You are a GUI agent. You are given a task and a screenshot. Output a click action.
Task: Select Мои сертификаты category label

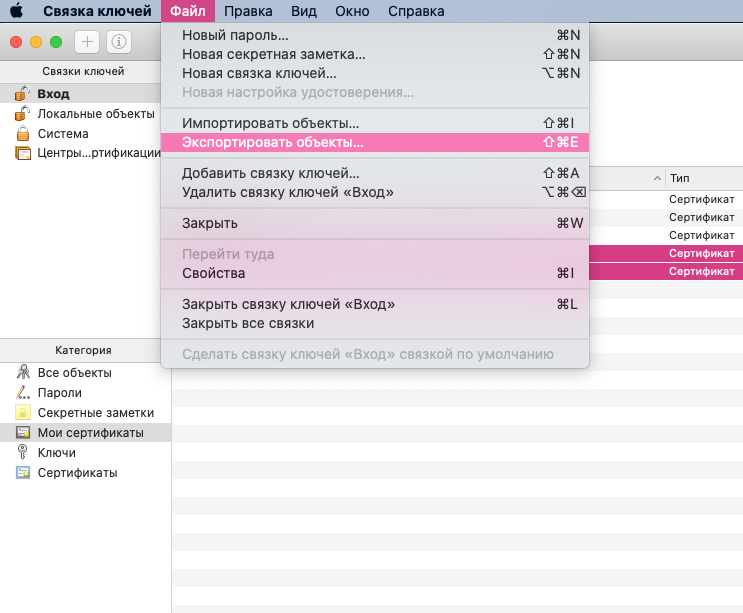click(x=91, y=433)
